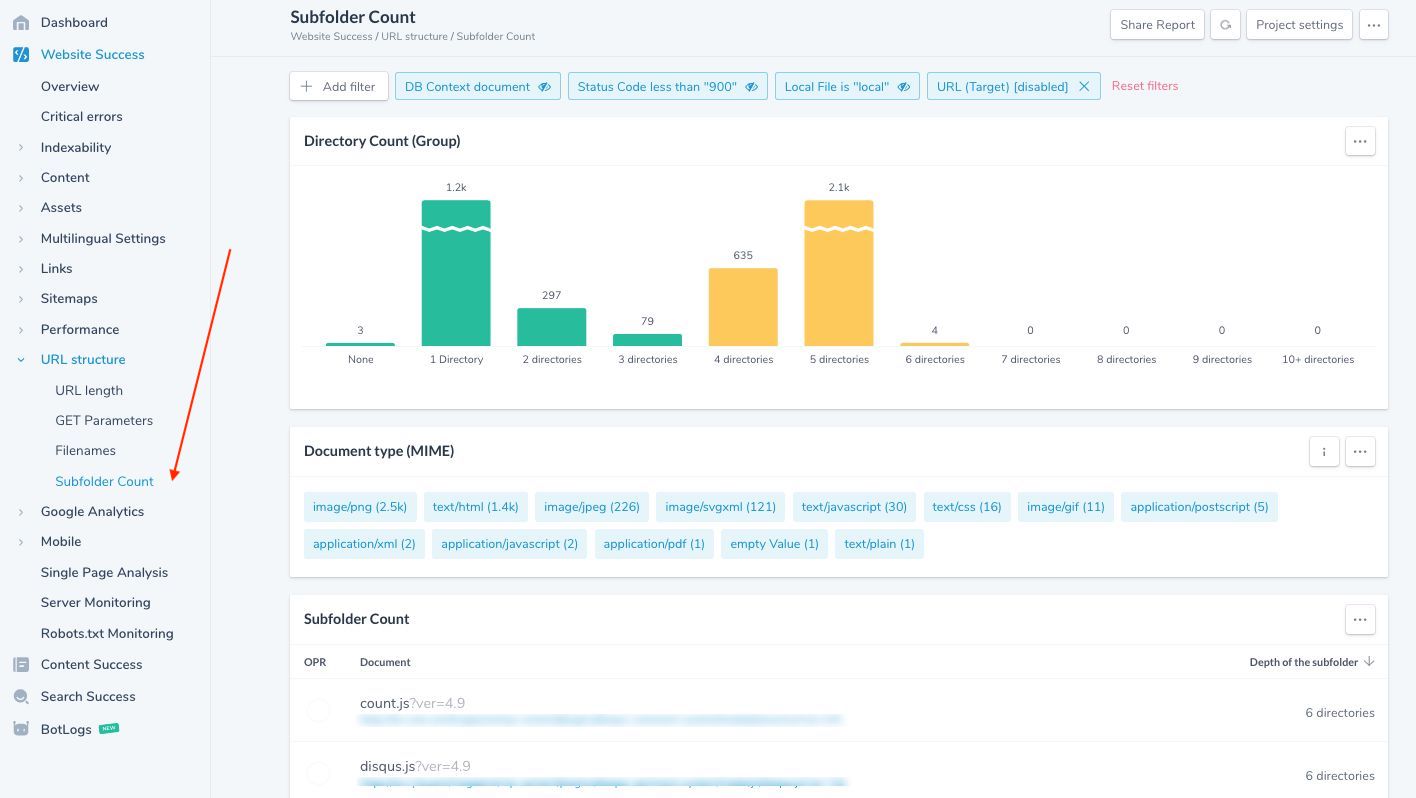This screenshot has width=1416, height=798.
Task: Click the text/html MIME type chip
Action: [x=475, y=507]
